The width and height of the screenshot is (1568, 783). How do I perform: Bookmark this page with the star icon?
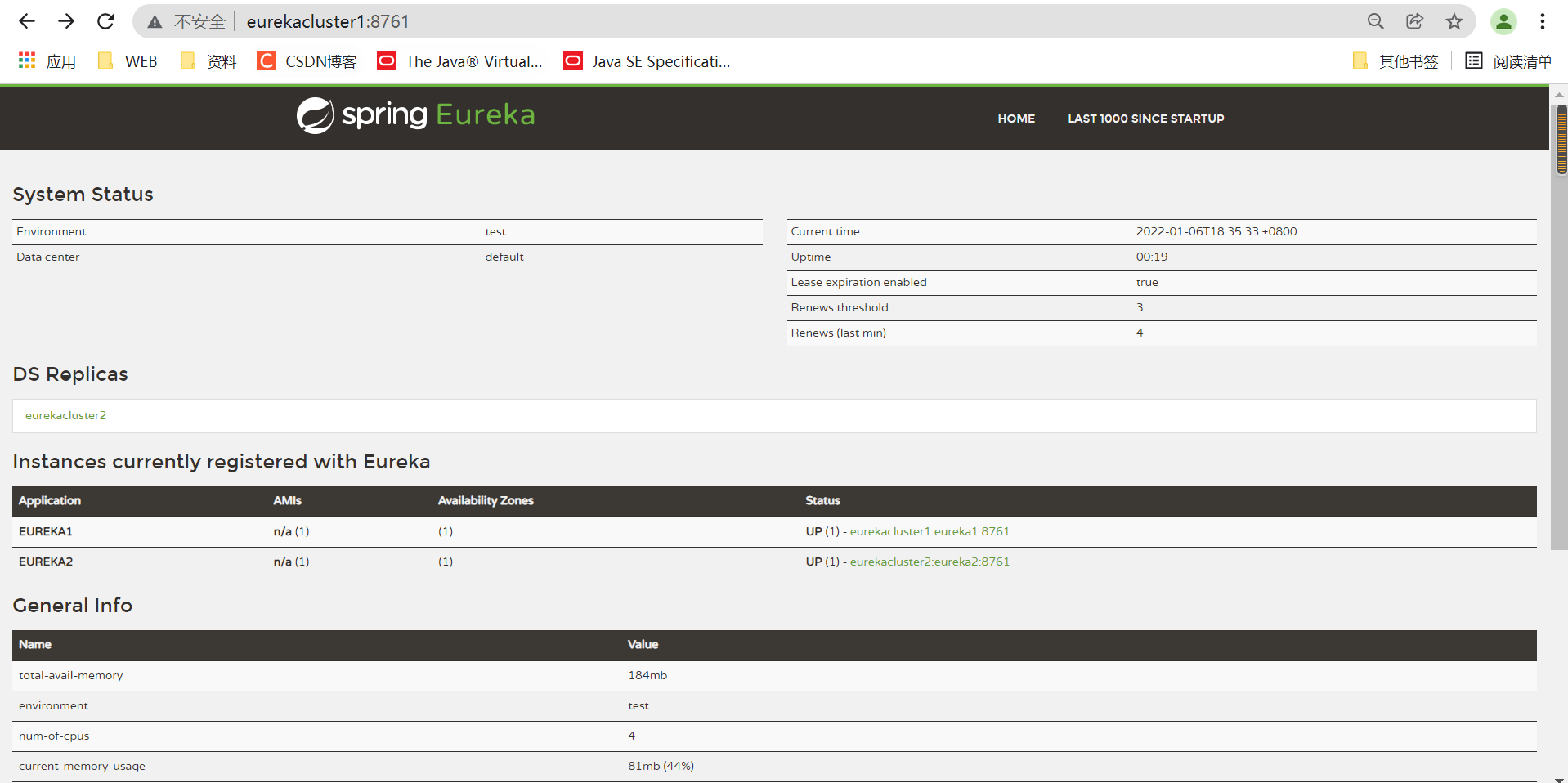click(1454, 21)
